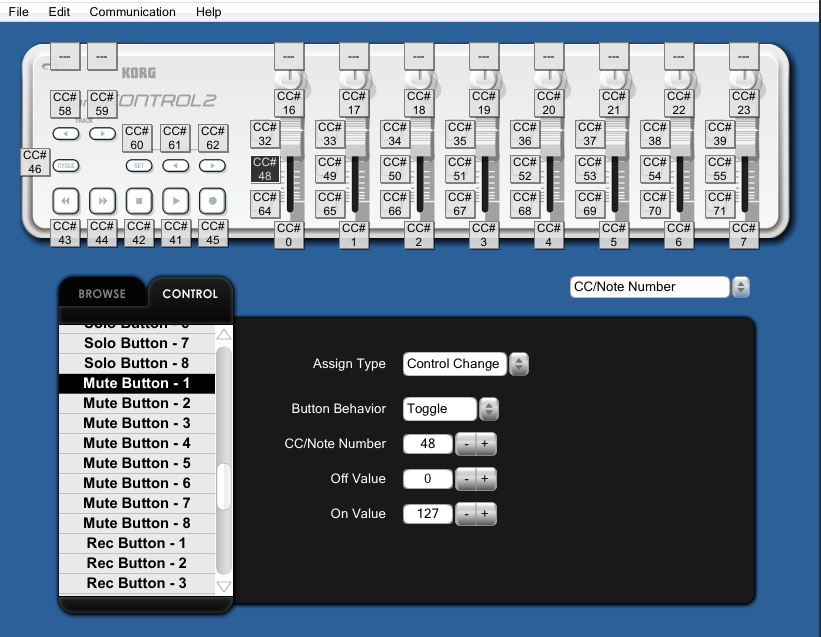
Task: Select the CC# 46 cycle label
Action: pyautogui.click(x=35, y=162)
